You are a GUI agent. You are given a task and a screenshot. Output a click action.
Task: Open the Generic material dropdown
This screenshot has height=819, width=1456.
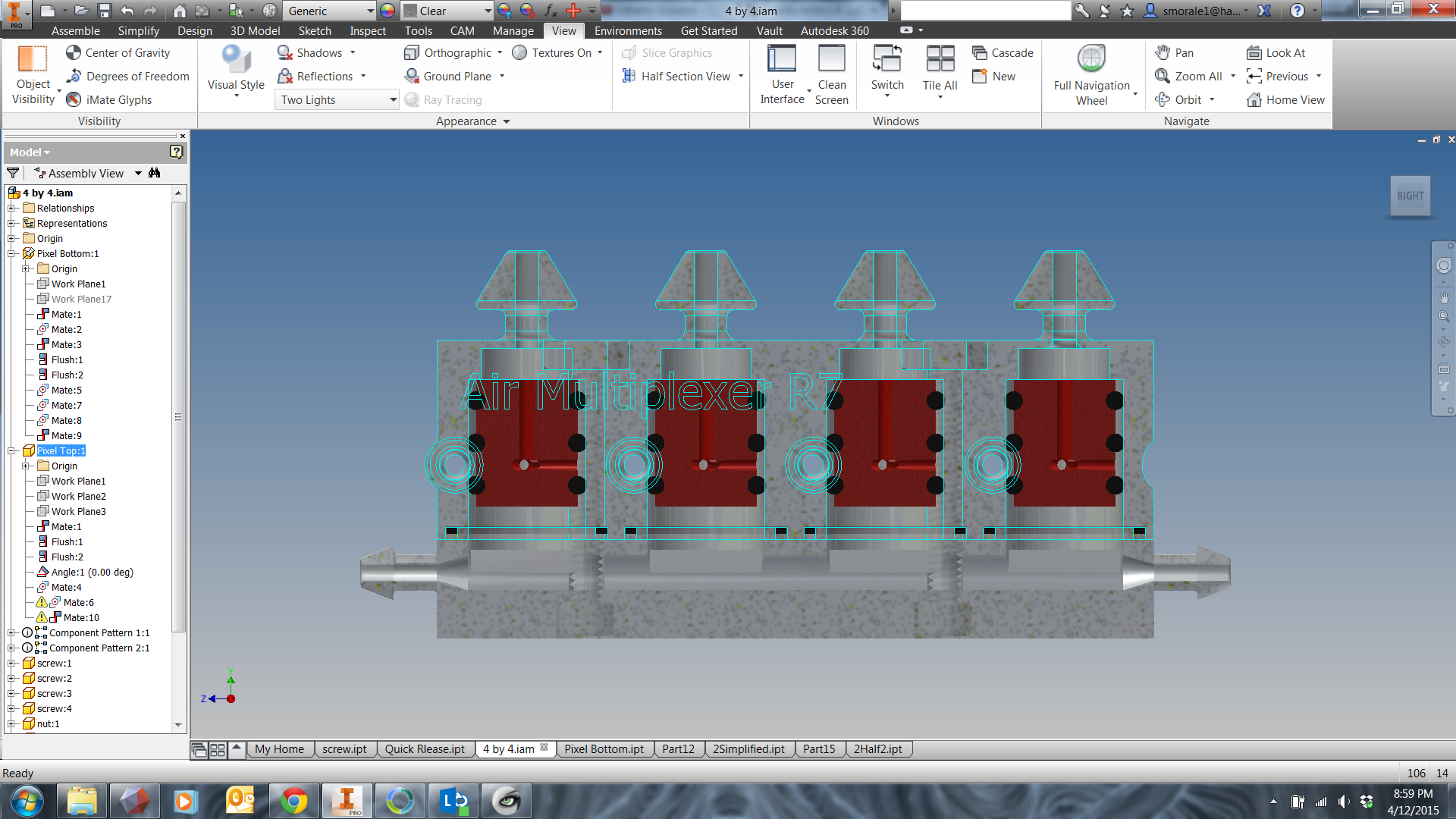tap(370, 11)
